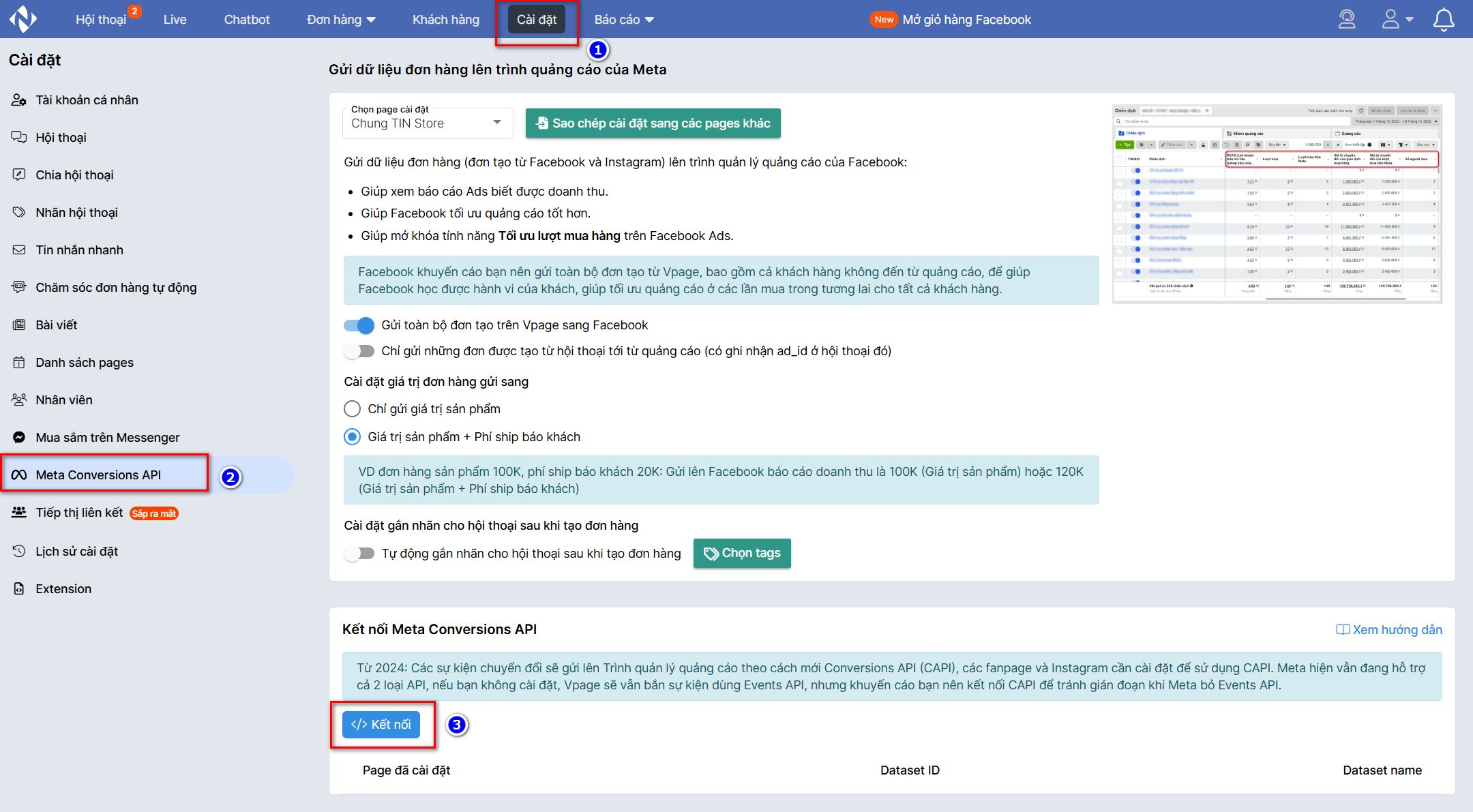The image size is (1473, 812).
Task: Click the Hội thoại icon in sidebar
Action: click(18, 137)
